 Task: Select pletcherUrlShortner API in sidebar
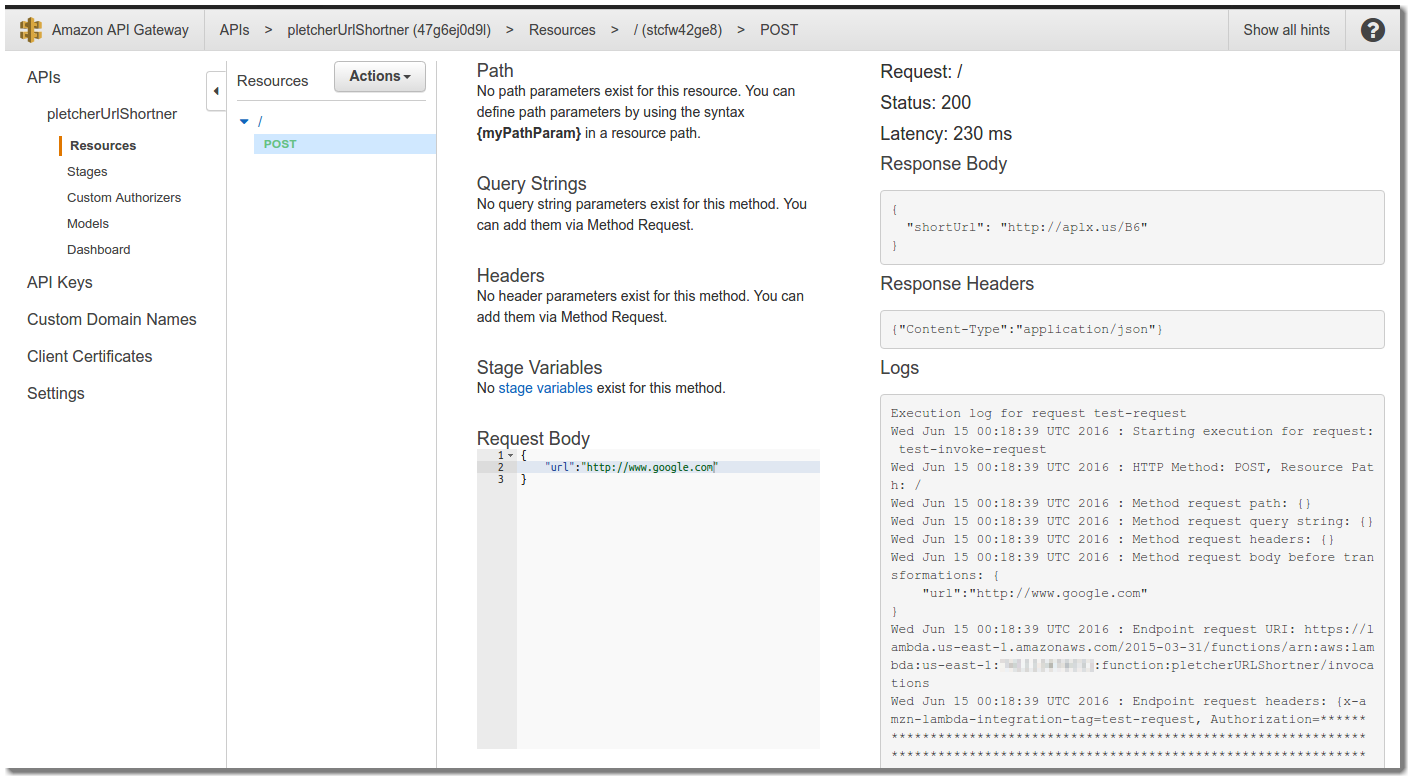(x=112, y=114)
